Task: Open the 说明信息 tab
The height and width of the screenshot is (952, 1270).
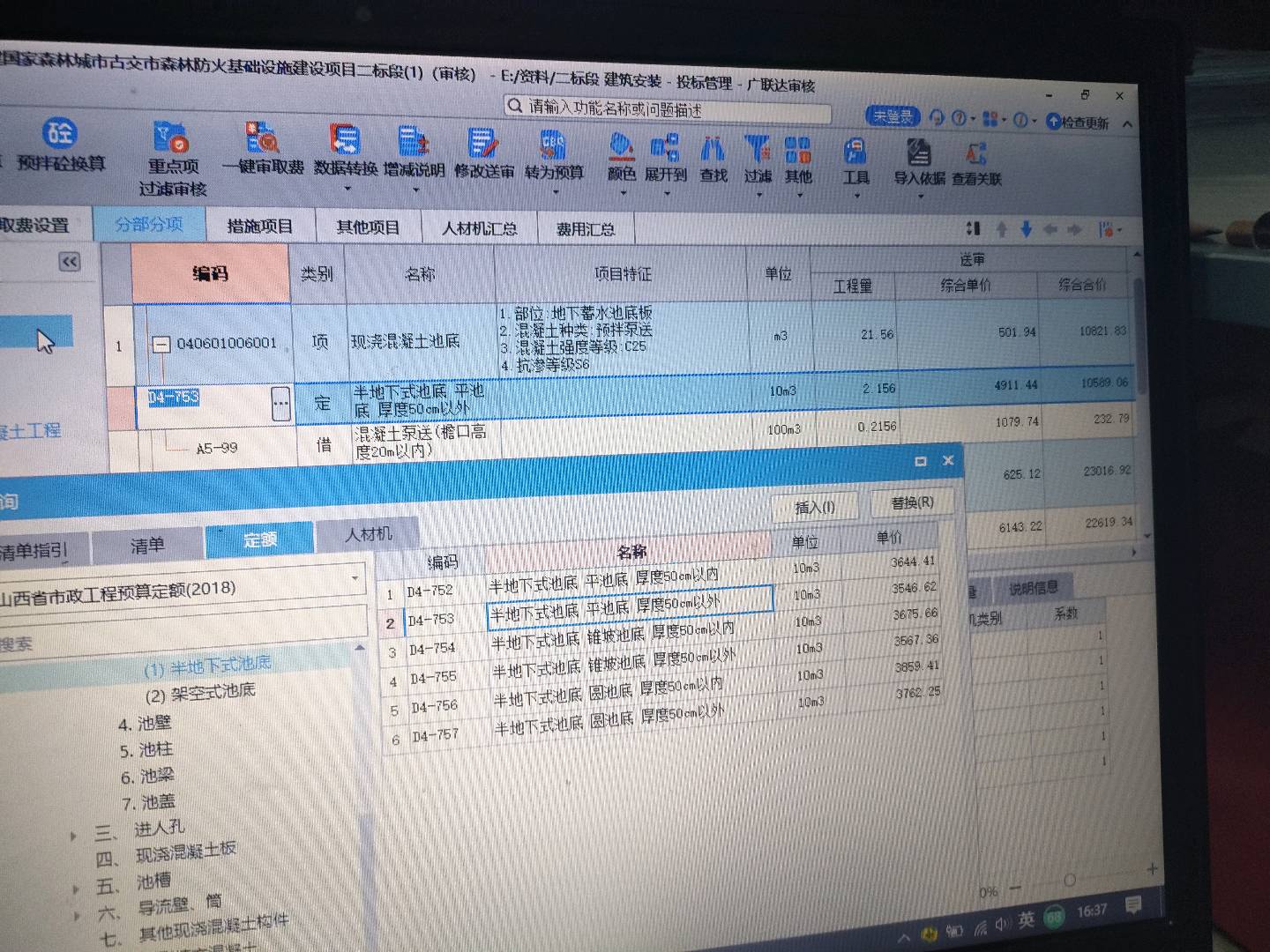Action: coord(1032,588)
